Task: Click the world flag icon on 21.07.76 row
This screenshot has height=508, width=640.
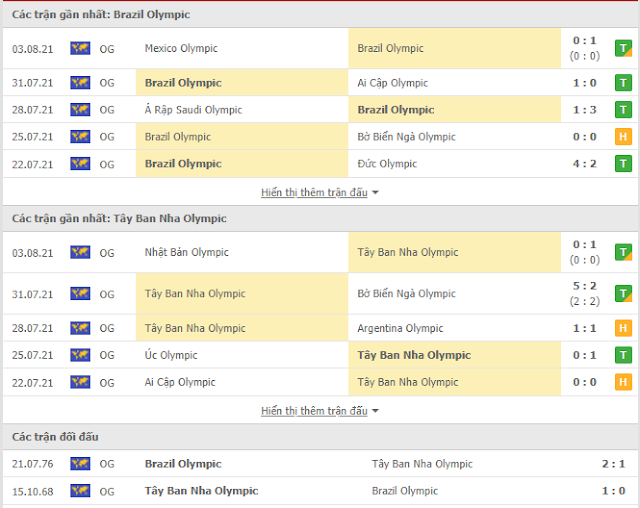Action: coord(80,464)
